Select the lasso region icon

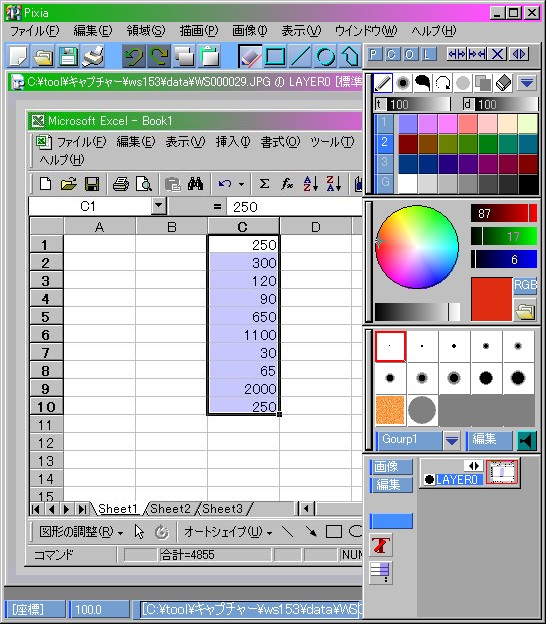point(443,83)
